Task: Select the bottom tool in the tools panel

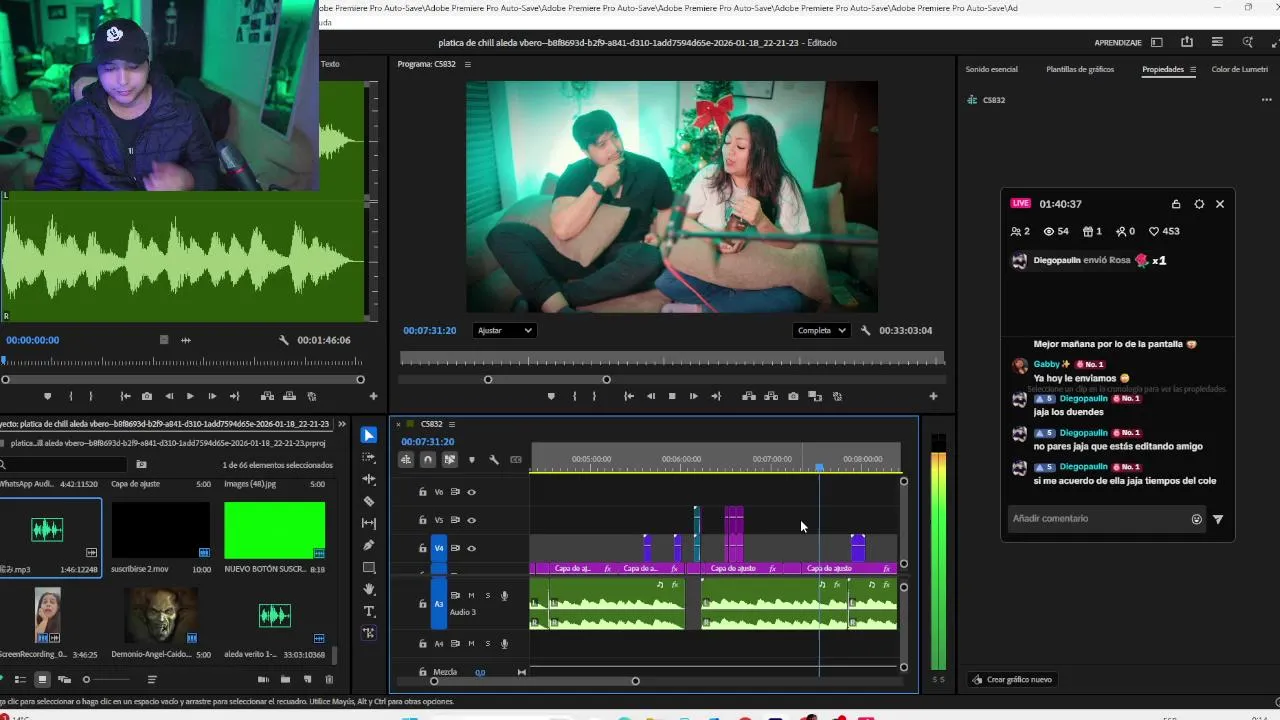Action: click(x=369, y=633)
